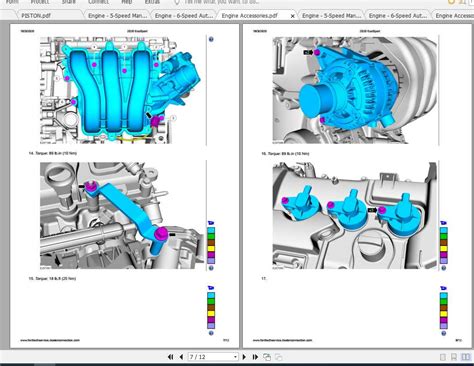474x366 pixels.
Task: Switch to single page view mode
Action: point(443,357)
